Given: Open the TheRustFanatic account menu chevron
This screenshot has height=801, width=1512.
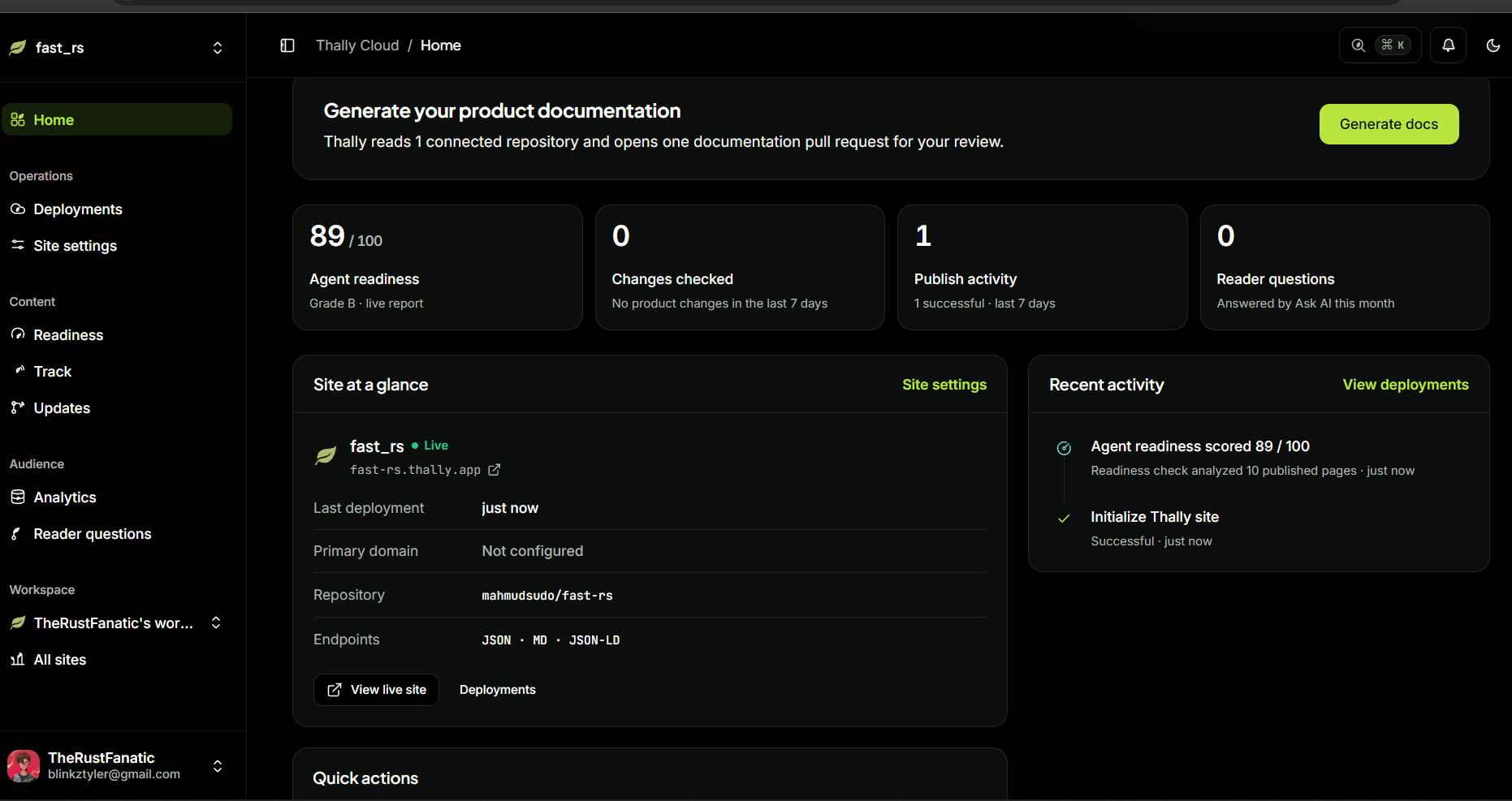Looking at the screenshot, I should (x=218, y=766).
